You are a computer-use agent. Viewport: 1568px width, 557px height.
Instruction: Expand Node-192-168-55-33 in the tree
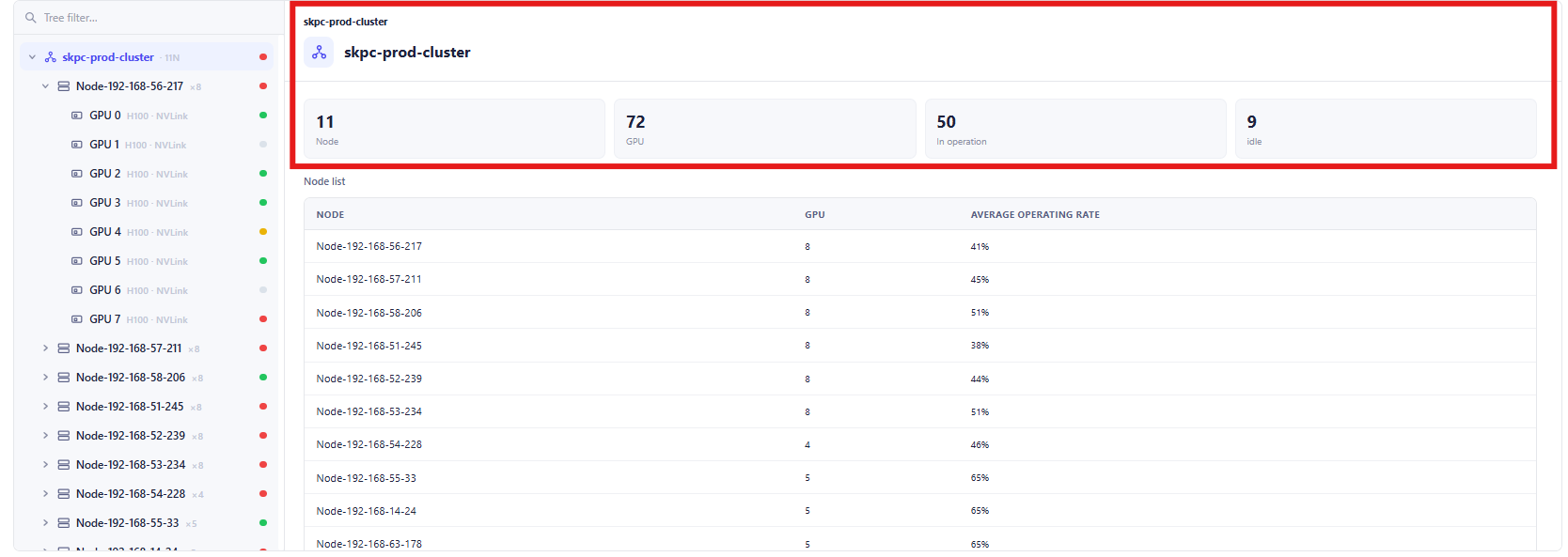pyautogui.click(x=45, y=523)
